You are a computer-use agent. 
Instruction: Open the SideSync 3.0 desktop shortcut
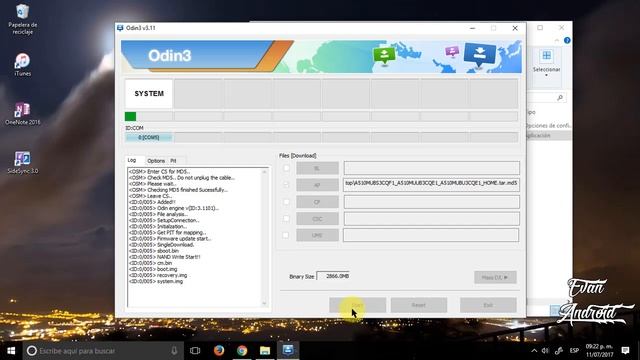tap(22, 162)
